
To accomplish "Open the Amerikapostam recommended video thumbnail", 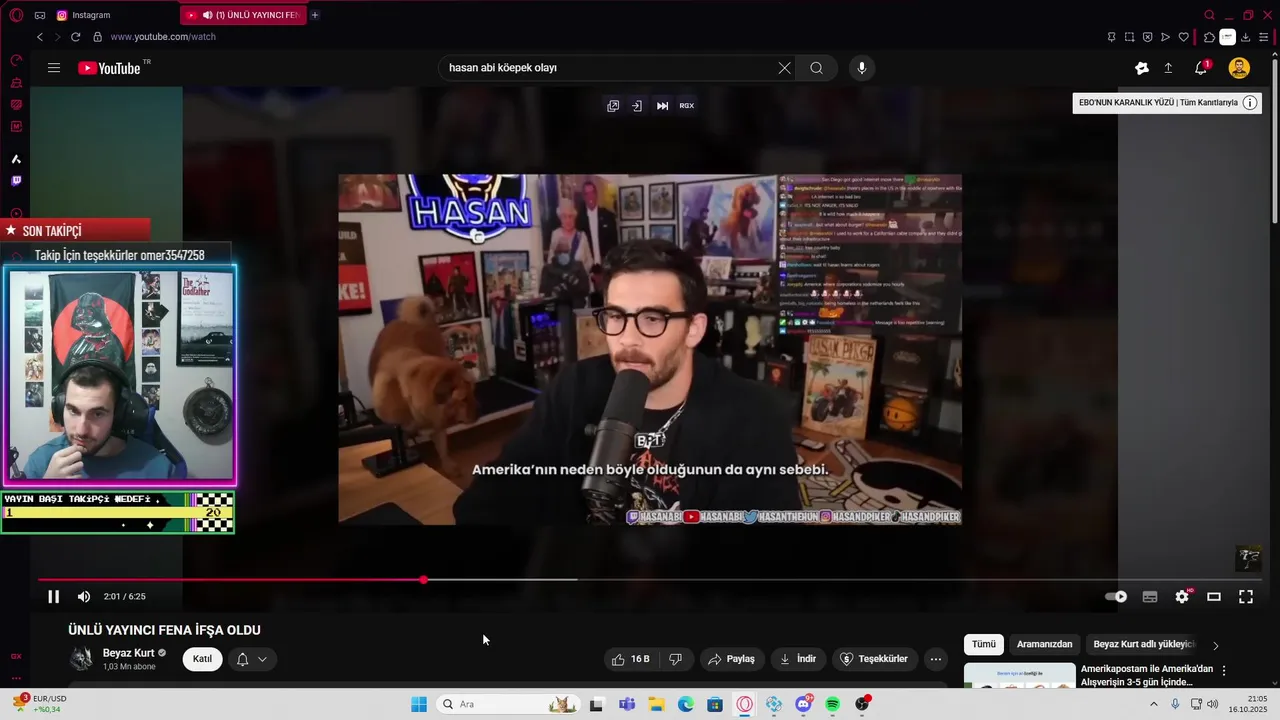I will point(1020,676).
